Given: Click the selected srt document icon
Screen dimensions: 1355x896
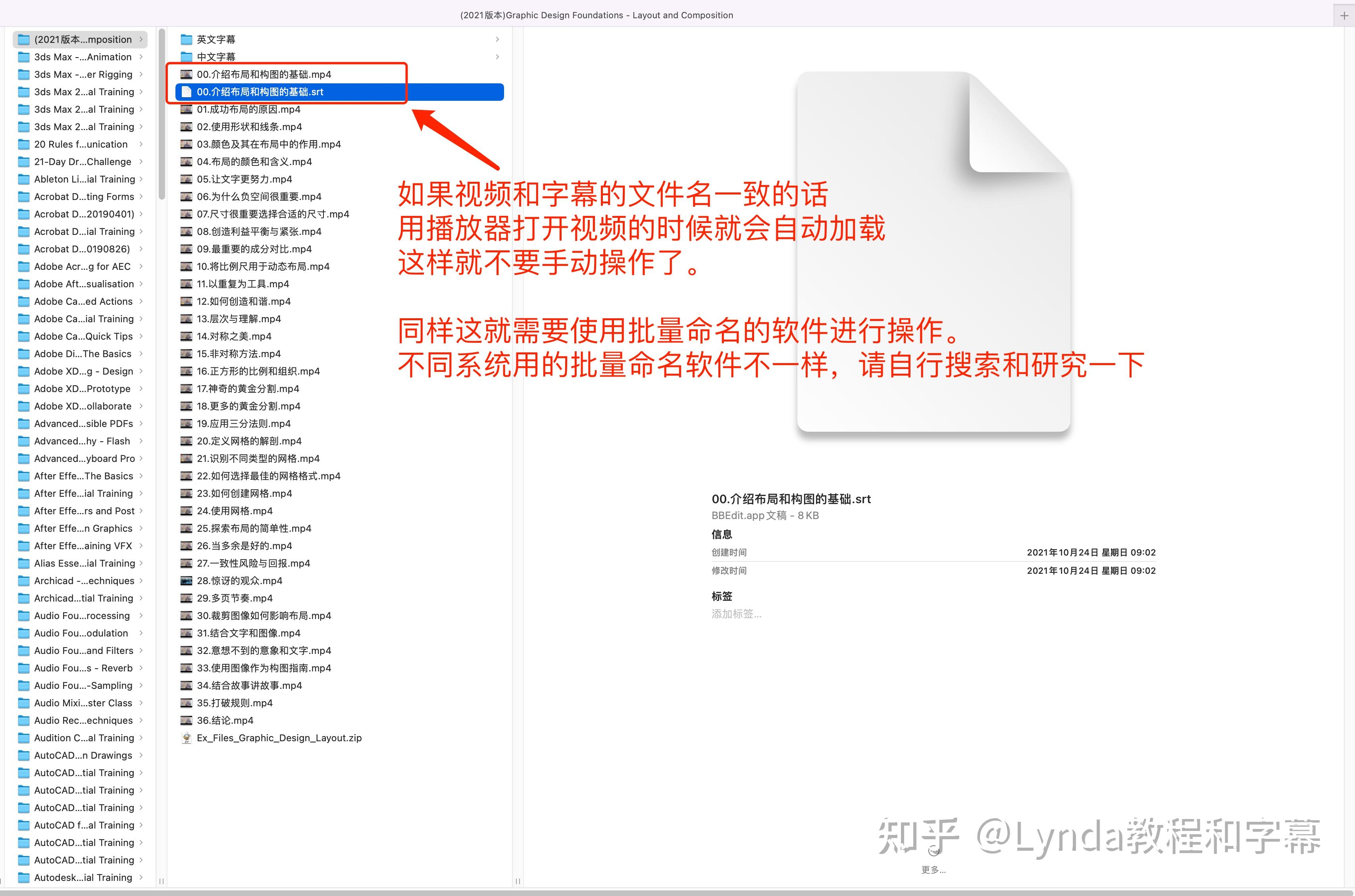Looking at the screenshot, I should click(186, 92).
